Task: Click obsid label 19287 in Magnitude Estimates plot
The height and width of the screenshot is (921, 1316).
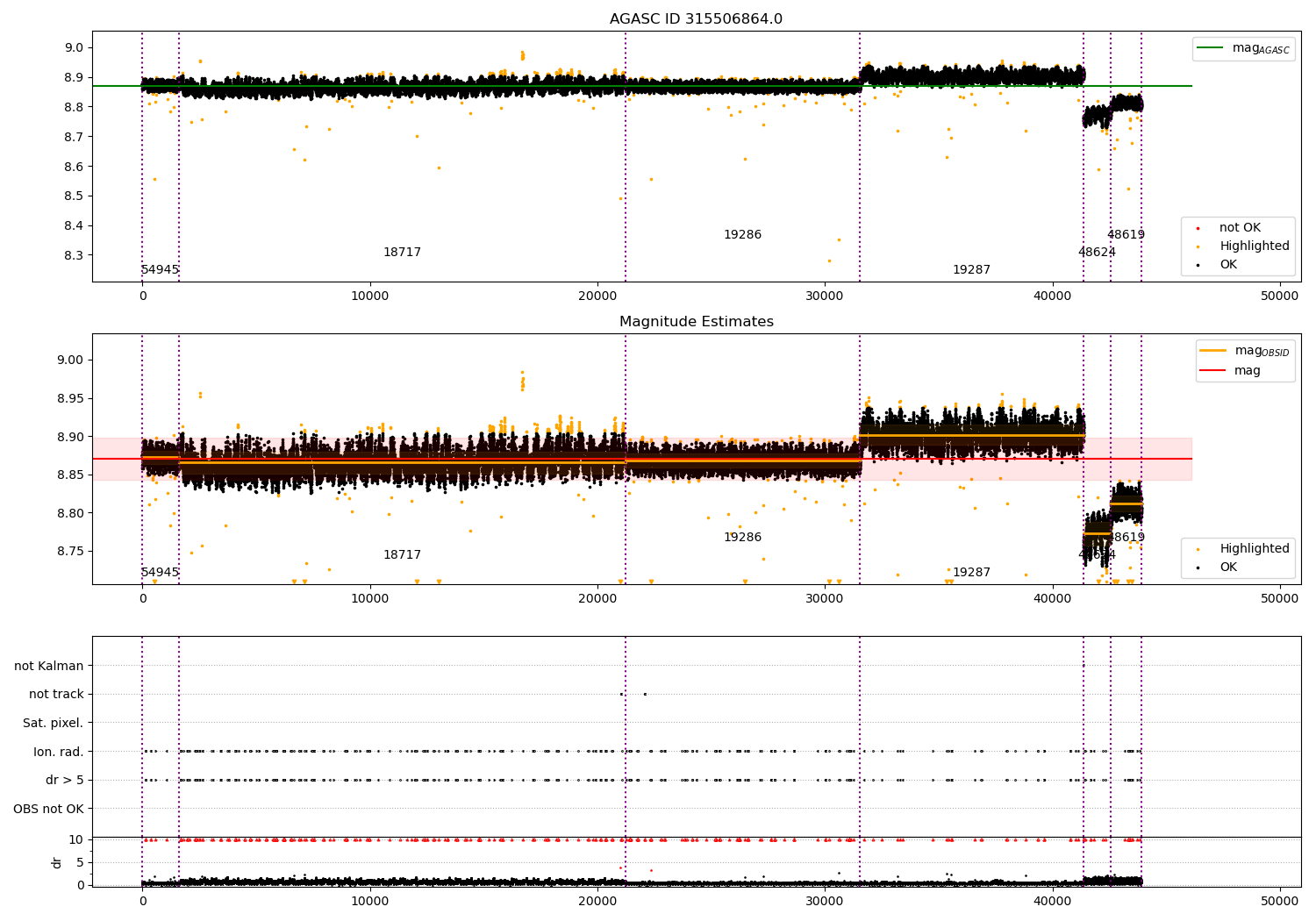Action: (x=971, y=573)
